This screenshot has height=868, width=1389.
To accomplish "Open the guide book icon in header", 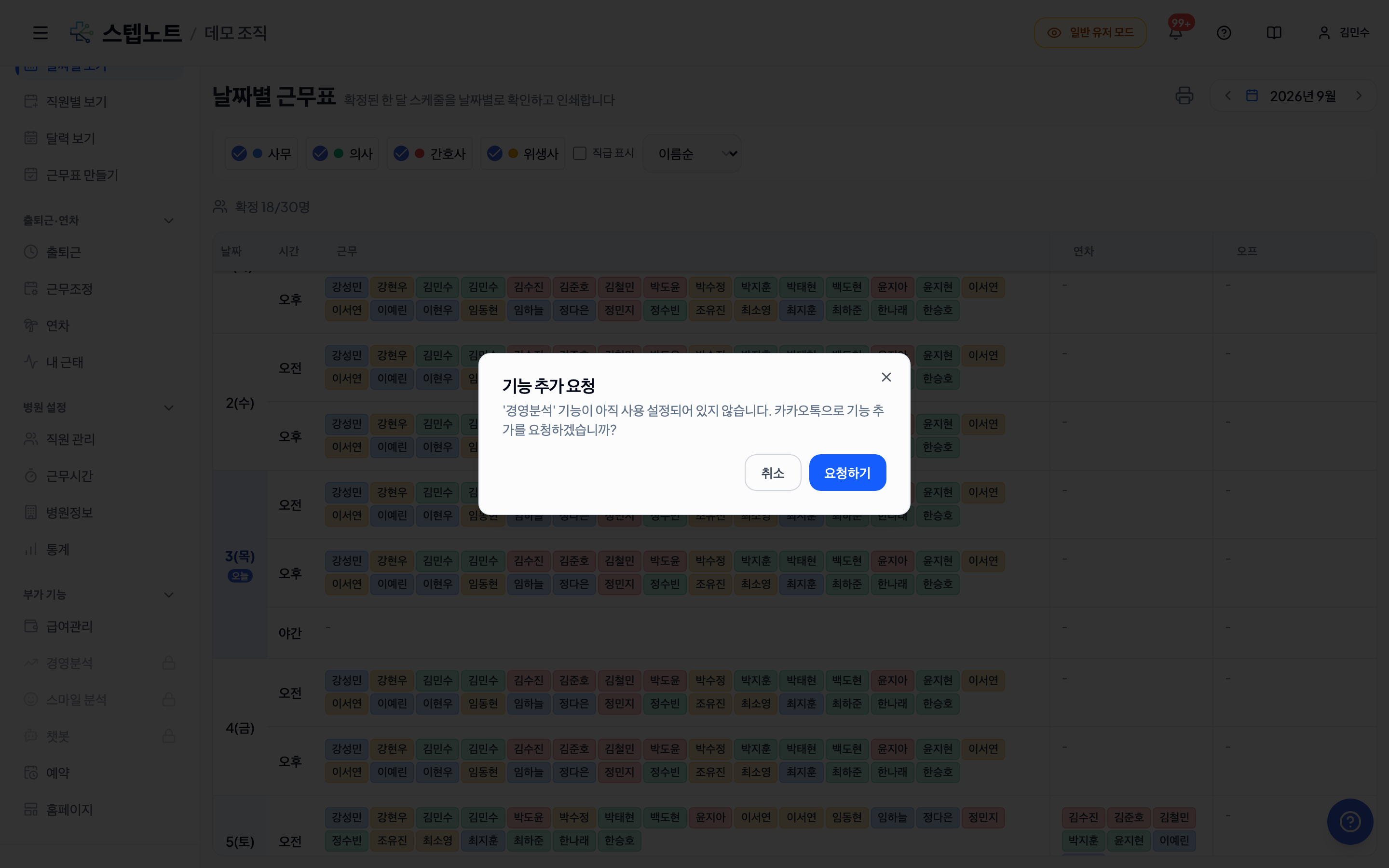I will pos(1274,33).
